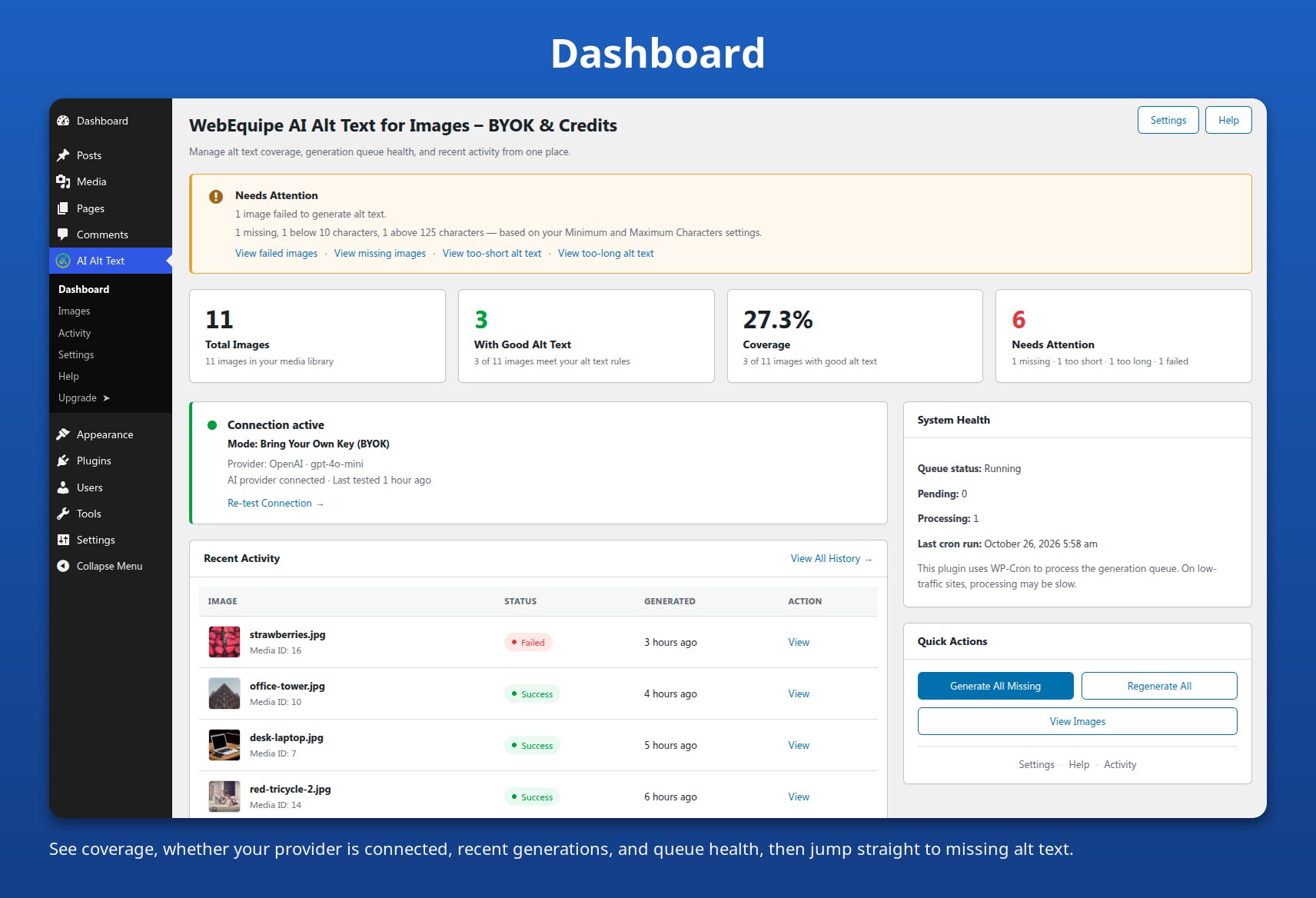Click the Help button at top right
The image size is (1316, 898).
point(1228,120)
